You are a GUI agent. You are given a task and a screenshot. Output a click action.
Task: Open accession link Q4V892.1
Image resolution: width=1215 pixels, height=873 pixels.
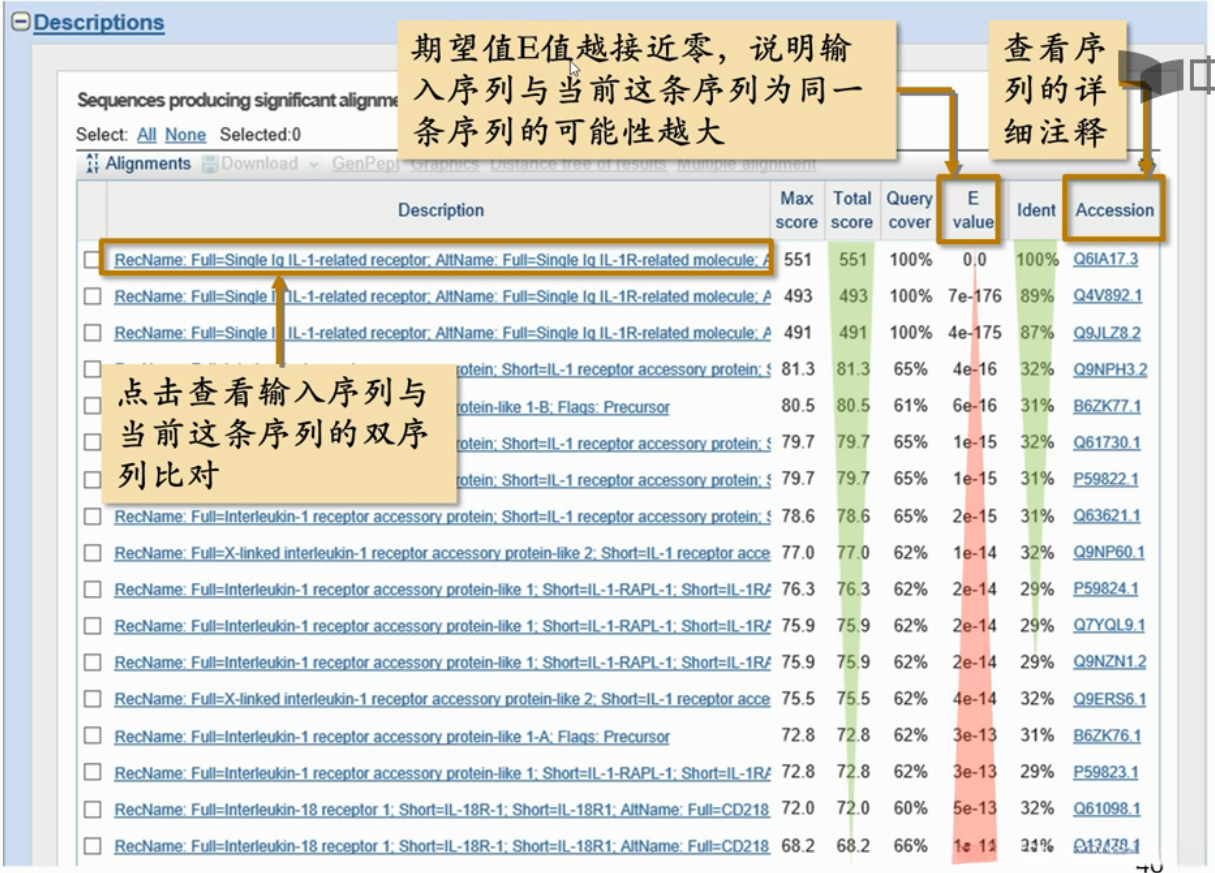pos(1108,297)
